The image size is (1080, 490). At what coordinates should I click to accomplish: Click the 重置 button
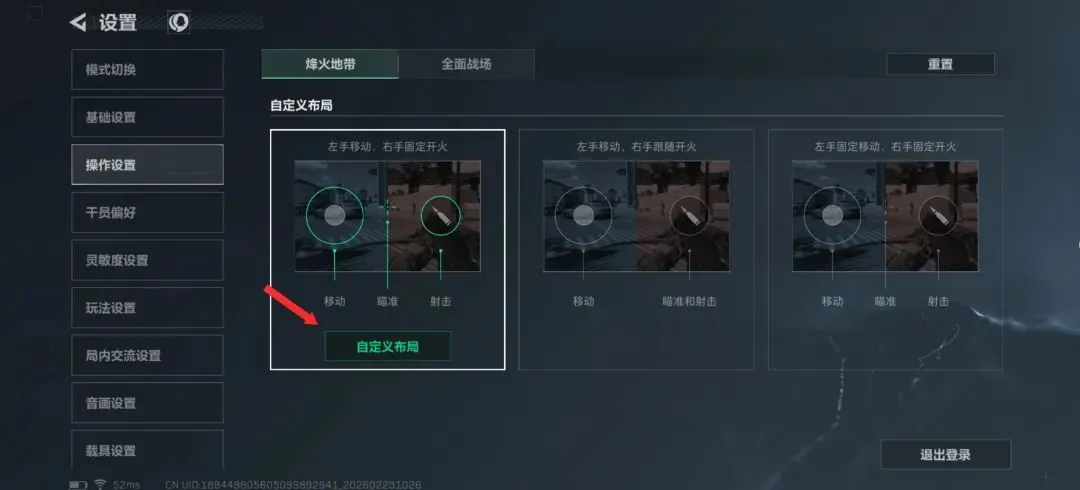(940, 64)
